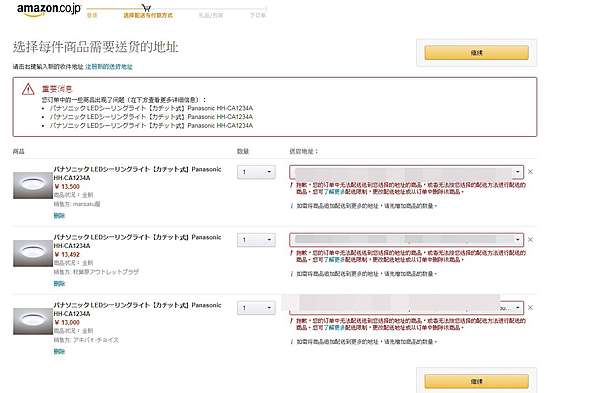Image resolution: width=600 pixels, height=393 pixels.
Task: Open quantity dropdown for ¥13,500 item
Action: (x=256, y=172)
